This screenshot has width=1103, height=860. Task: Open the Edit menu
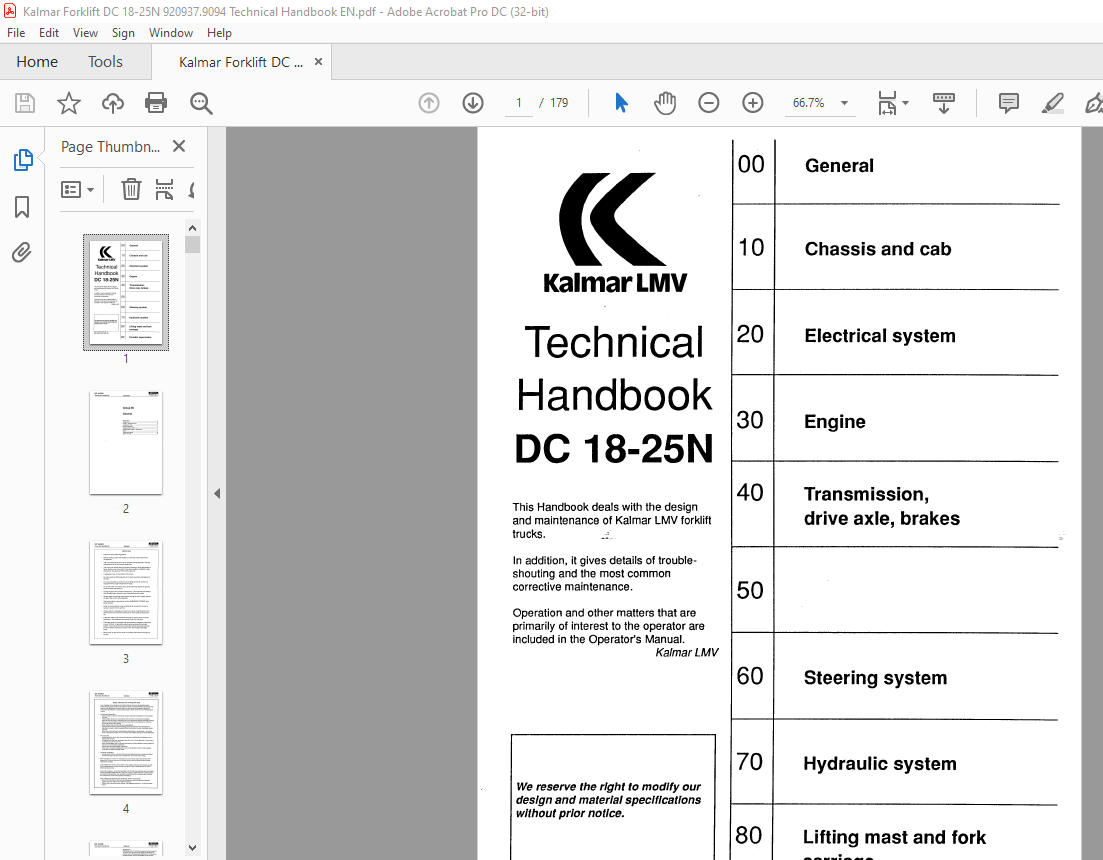[49, 33]
